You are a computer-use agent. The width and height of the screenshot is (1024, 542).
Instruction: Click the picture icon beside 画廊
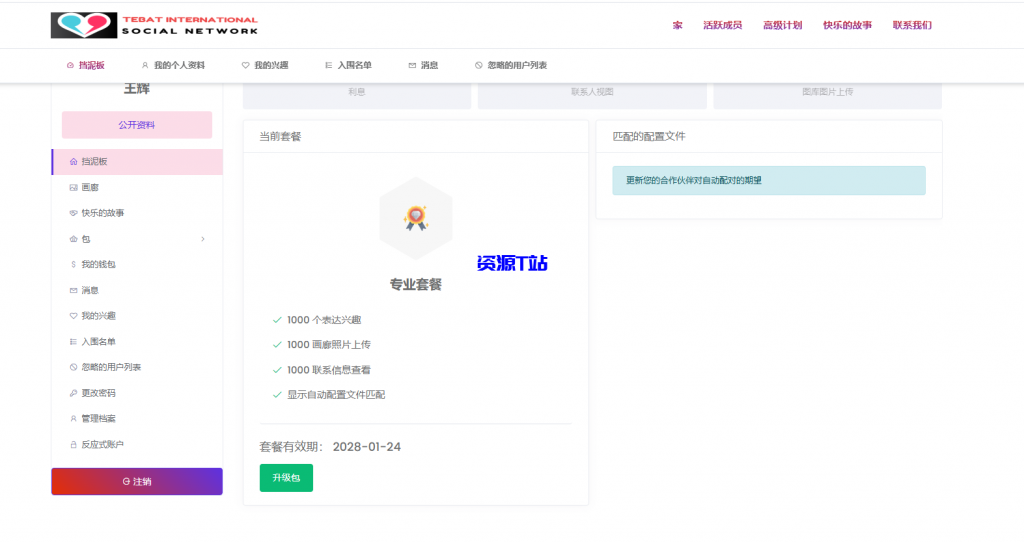(73, 187)
